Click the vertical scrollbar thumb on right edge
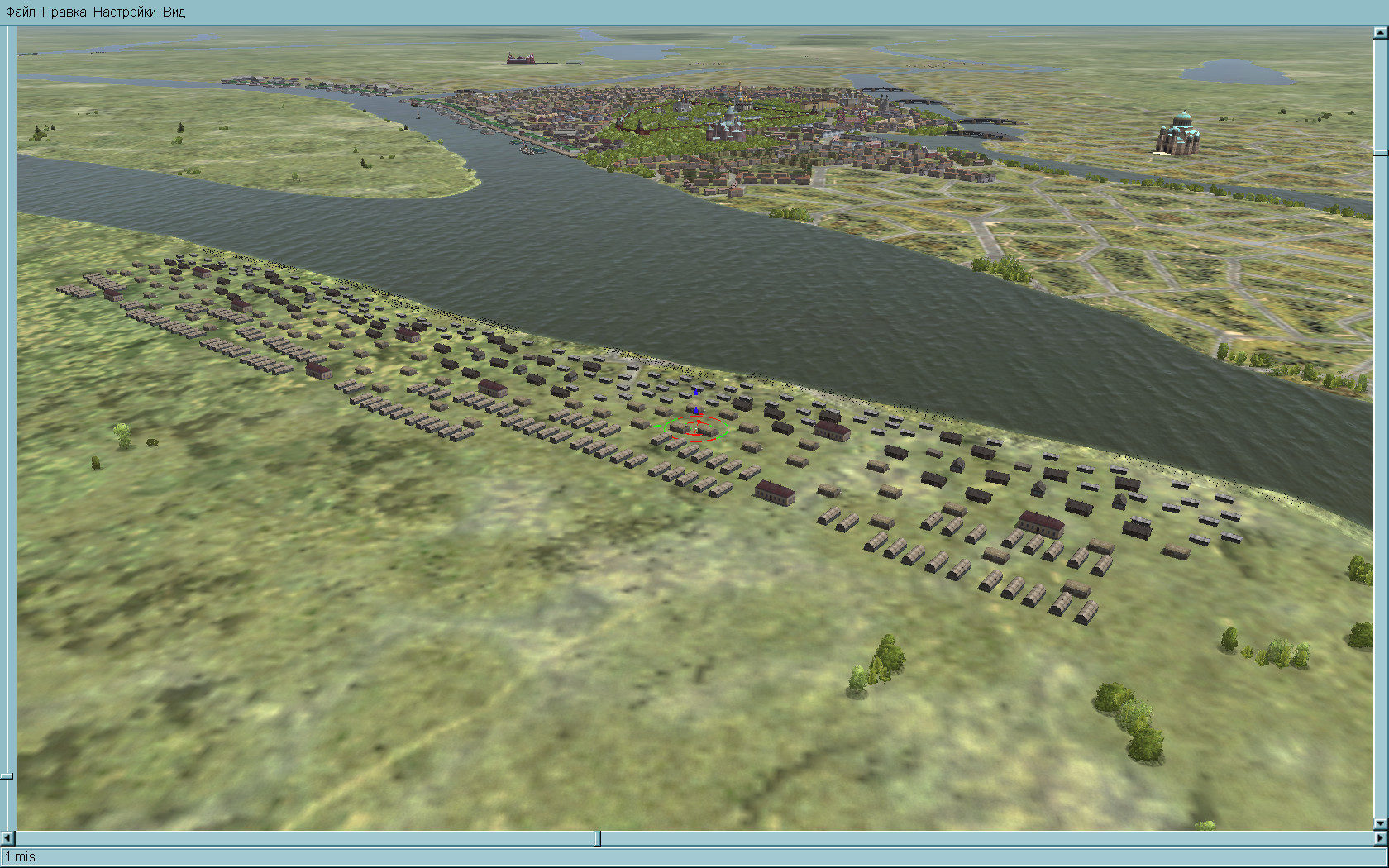Screen dimensions: 1389x868 tap(1380, 154)
